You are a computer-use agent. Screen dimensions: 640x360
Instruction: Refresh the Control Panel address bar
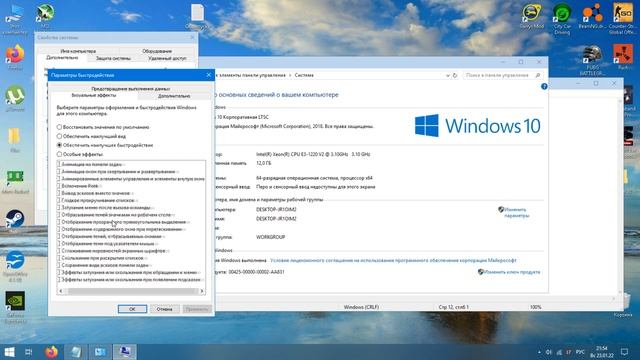click(455, 76)
